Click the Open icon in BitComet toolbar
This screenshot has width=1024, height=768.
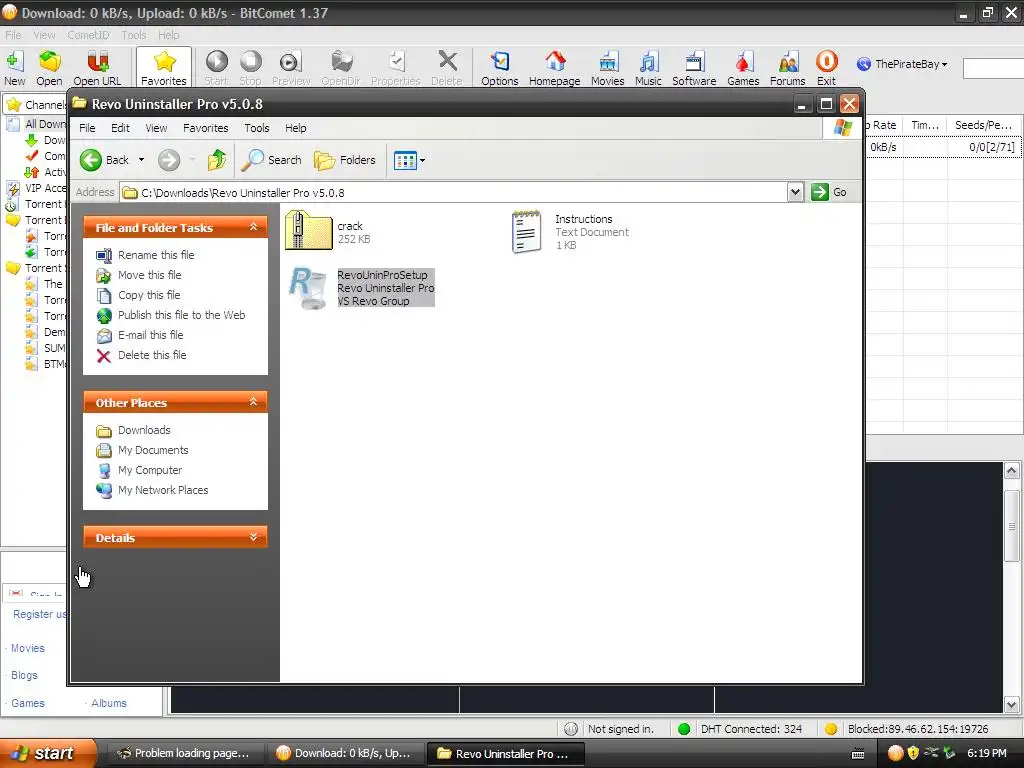[x=49, y=68]
